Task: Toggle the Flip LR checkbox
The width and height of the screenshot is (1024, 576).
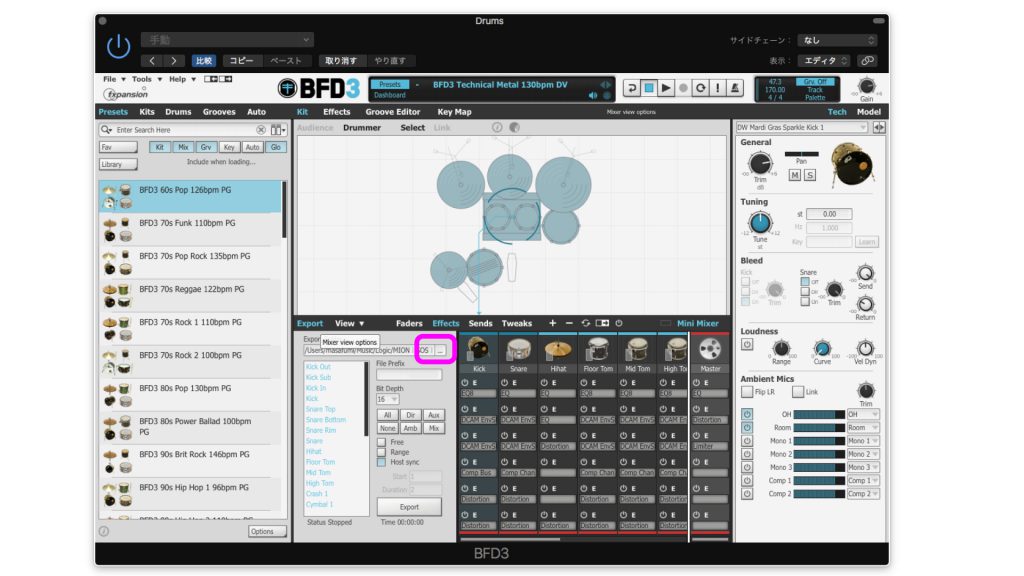Action: point(747,392)
